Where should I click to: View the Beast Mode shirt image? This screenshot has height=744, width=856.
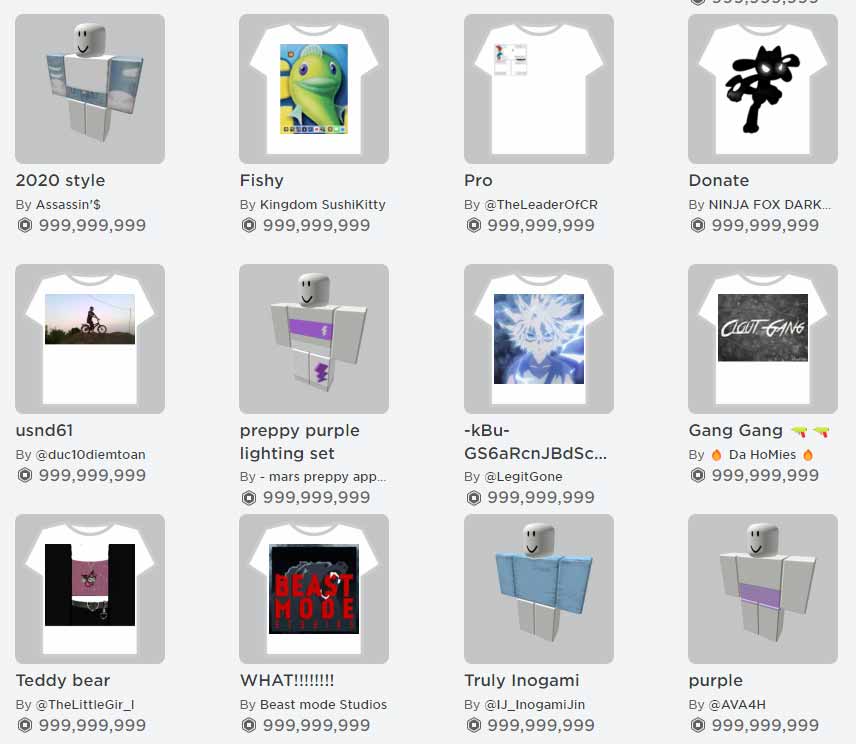(x=314, y=589)
